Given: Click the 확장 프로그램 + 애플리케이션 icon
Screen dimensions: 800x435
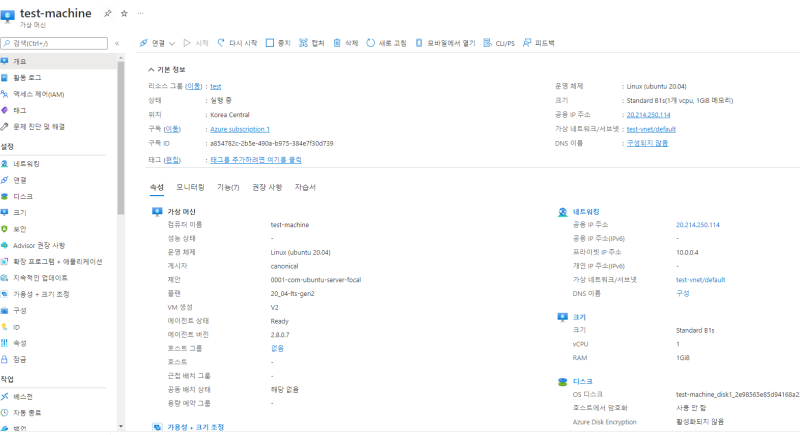Looking at the screenshot, I should point(5,262).
